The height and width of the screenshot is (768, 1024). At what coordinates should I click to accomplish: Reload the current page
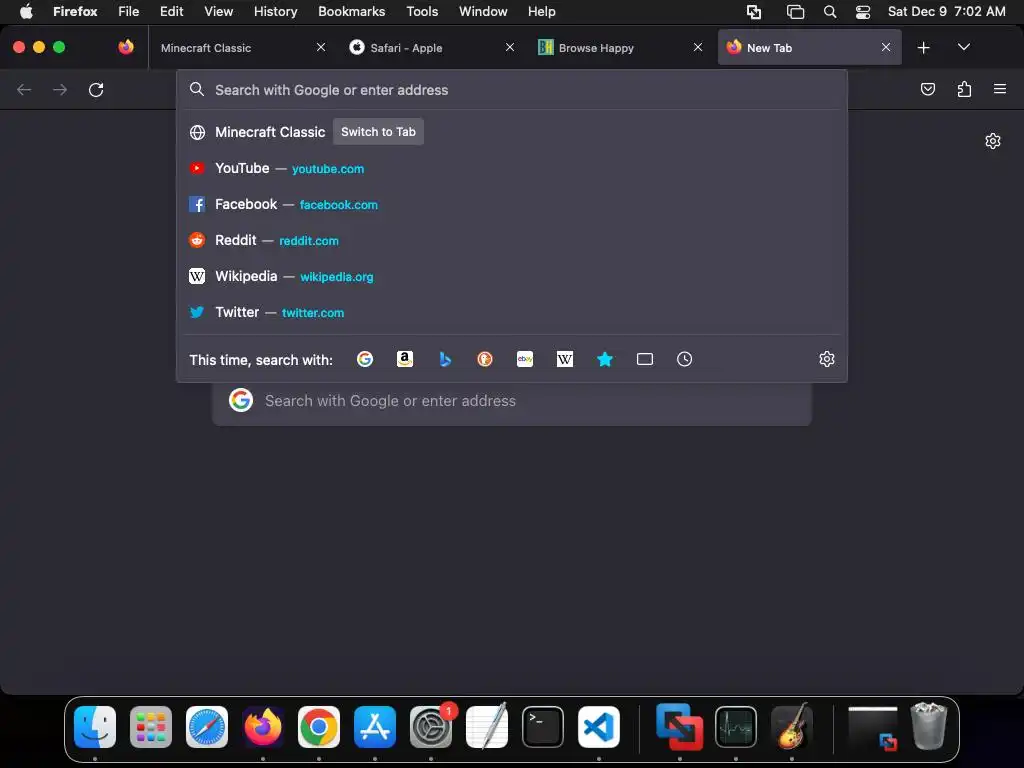96,89
